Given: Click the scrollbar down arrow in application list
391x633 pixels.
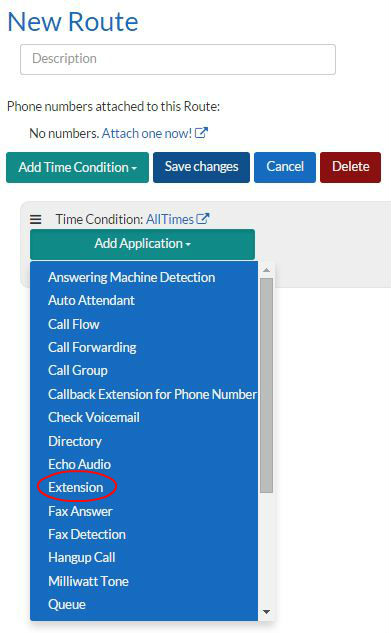Looking at the screenshot, I should click(x=266, y=612).
